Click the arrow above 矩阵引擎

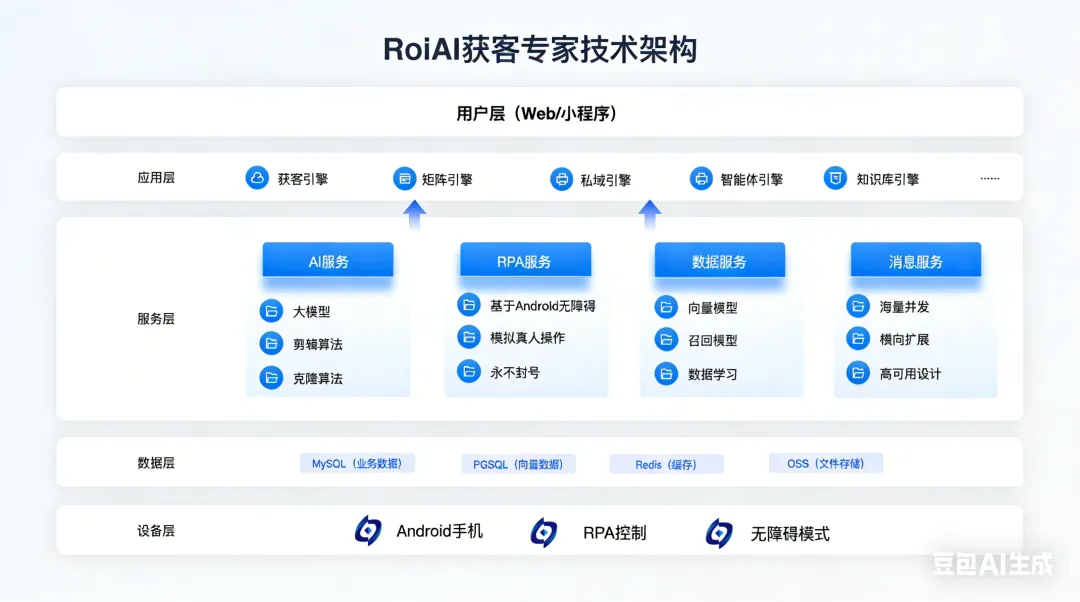click(415, 212)
